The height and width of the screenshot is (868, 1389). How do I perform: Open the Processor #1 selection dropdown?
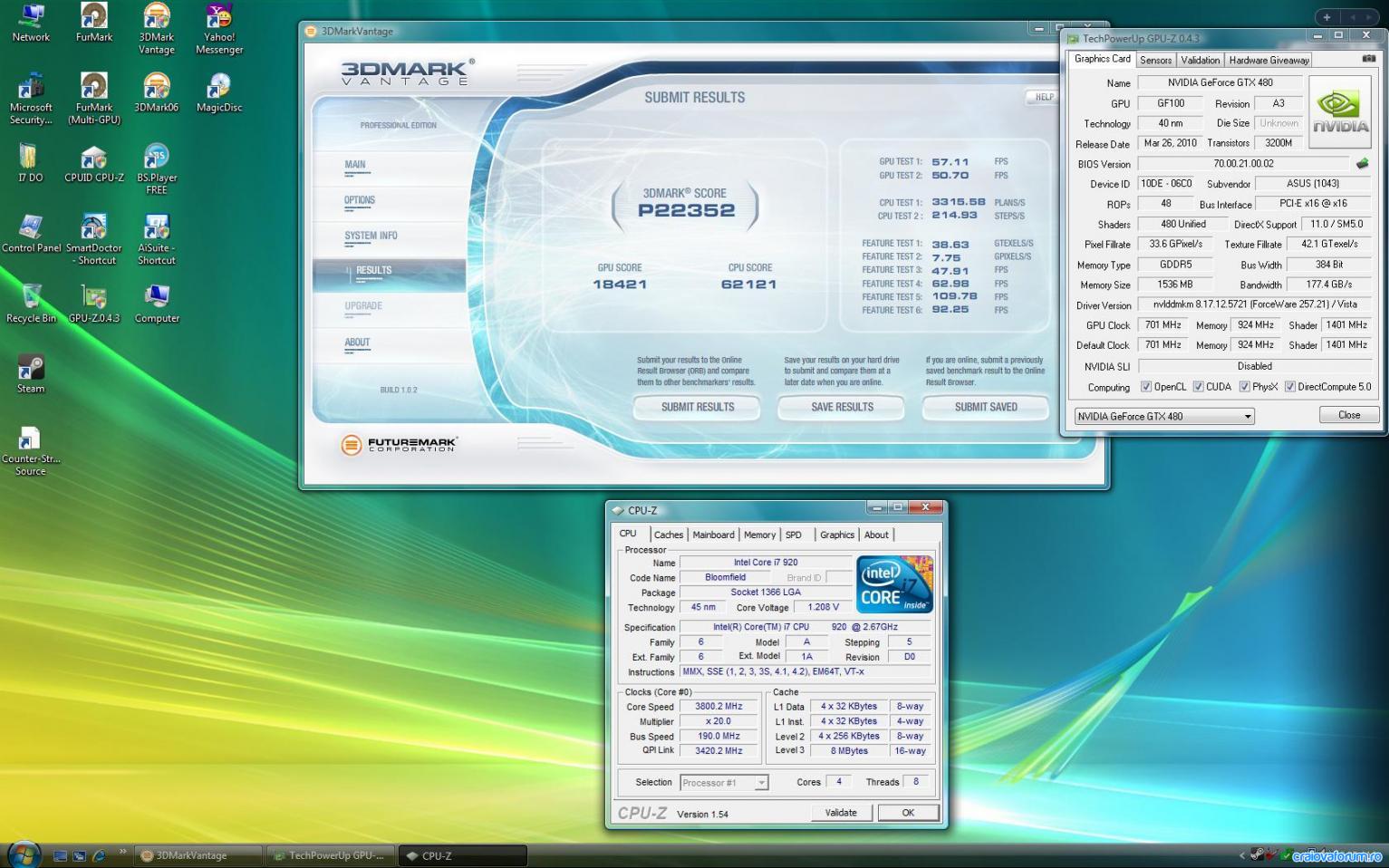[724, 783]
